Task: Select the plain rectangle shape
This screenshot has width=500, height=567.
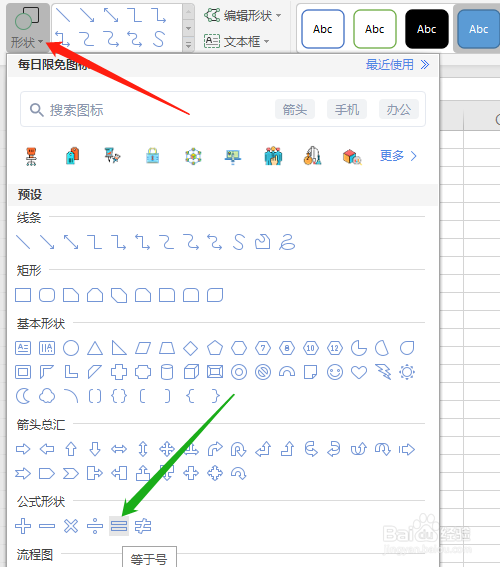Action: [23, 295]
